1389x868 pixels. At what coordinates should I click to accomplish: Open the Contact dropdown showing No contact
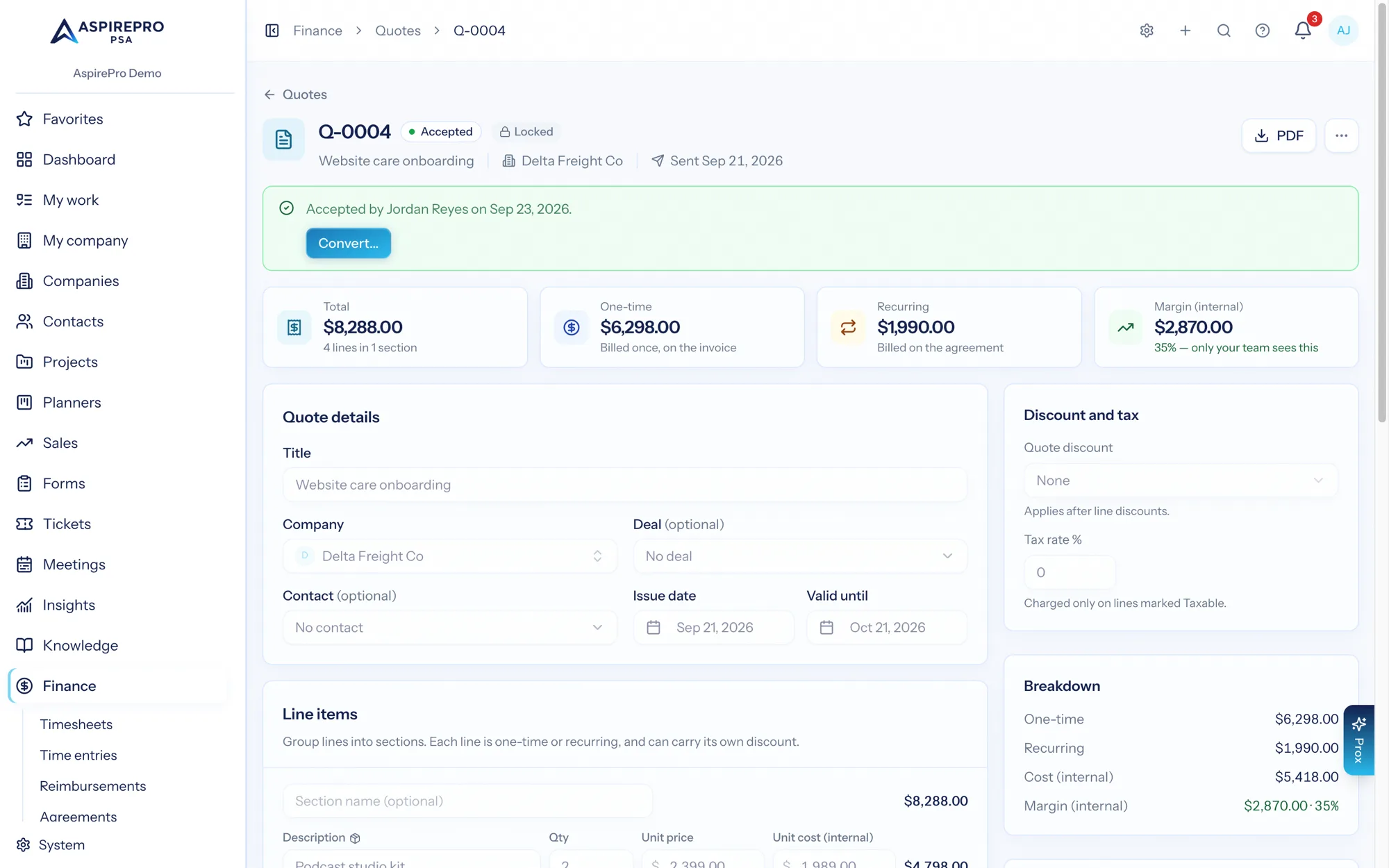[449, 628]
